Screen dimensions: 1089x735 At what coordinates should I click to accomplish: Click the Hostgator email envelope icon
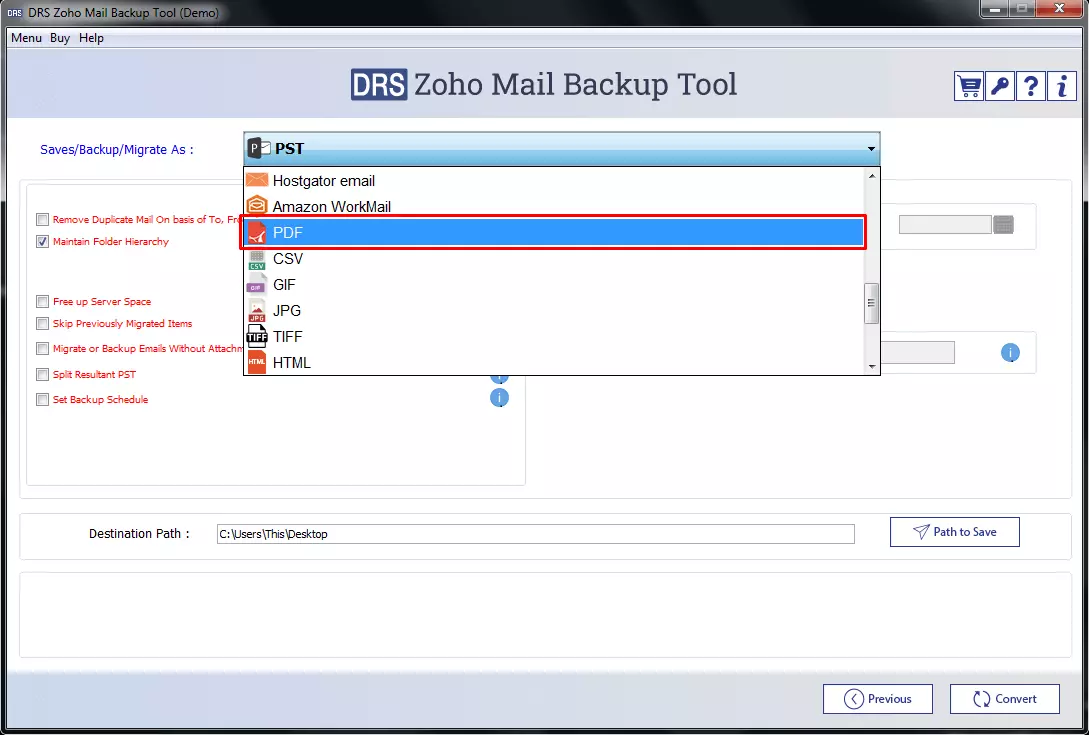257,180
